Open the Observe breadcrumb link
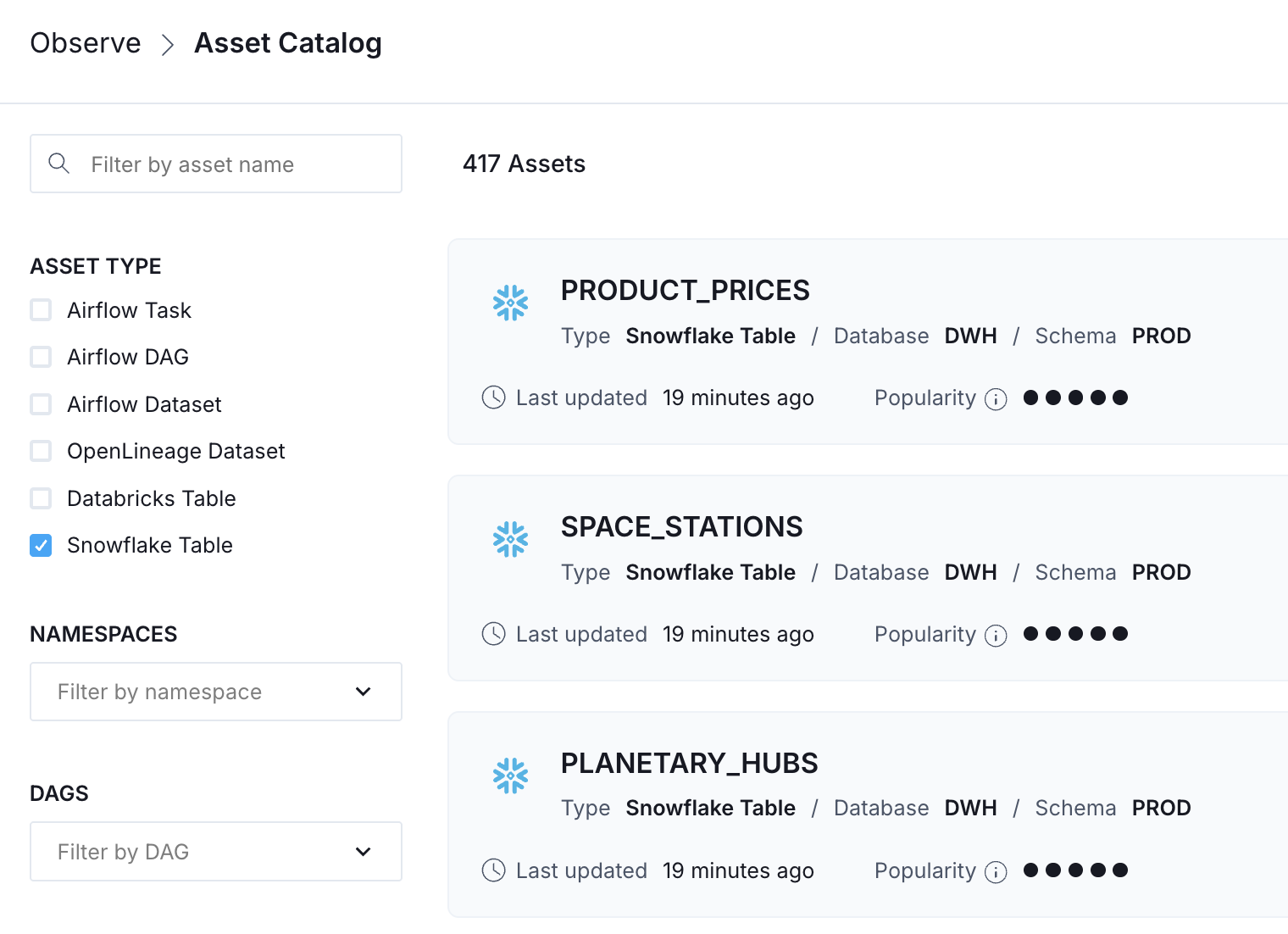Image resolution: width=1288 pixels, height=934 pixels. click(85, 43)
